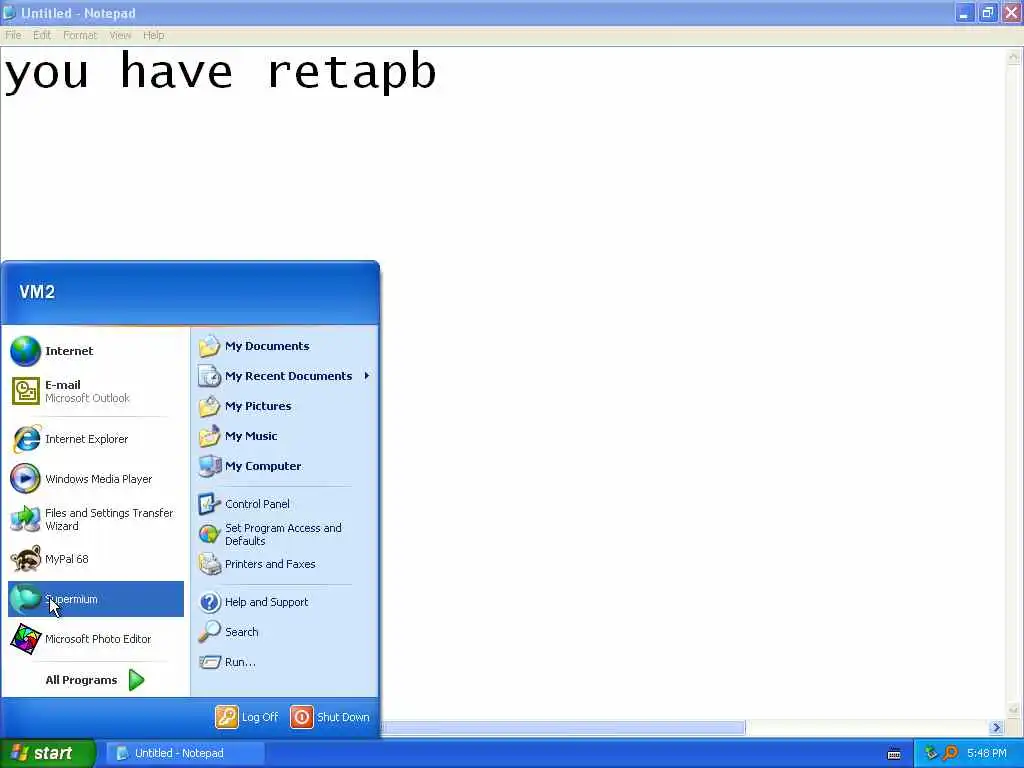The image size is (1024, 768).
Task: Select the My Recent Documents entry
Action: click(x=285, y=376)
